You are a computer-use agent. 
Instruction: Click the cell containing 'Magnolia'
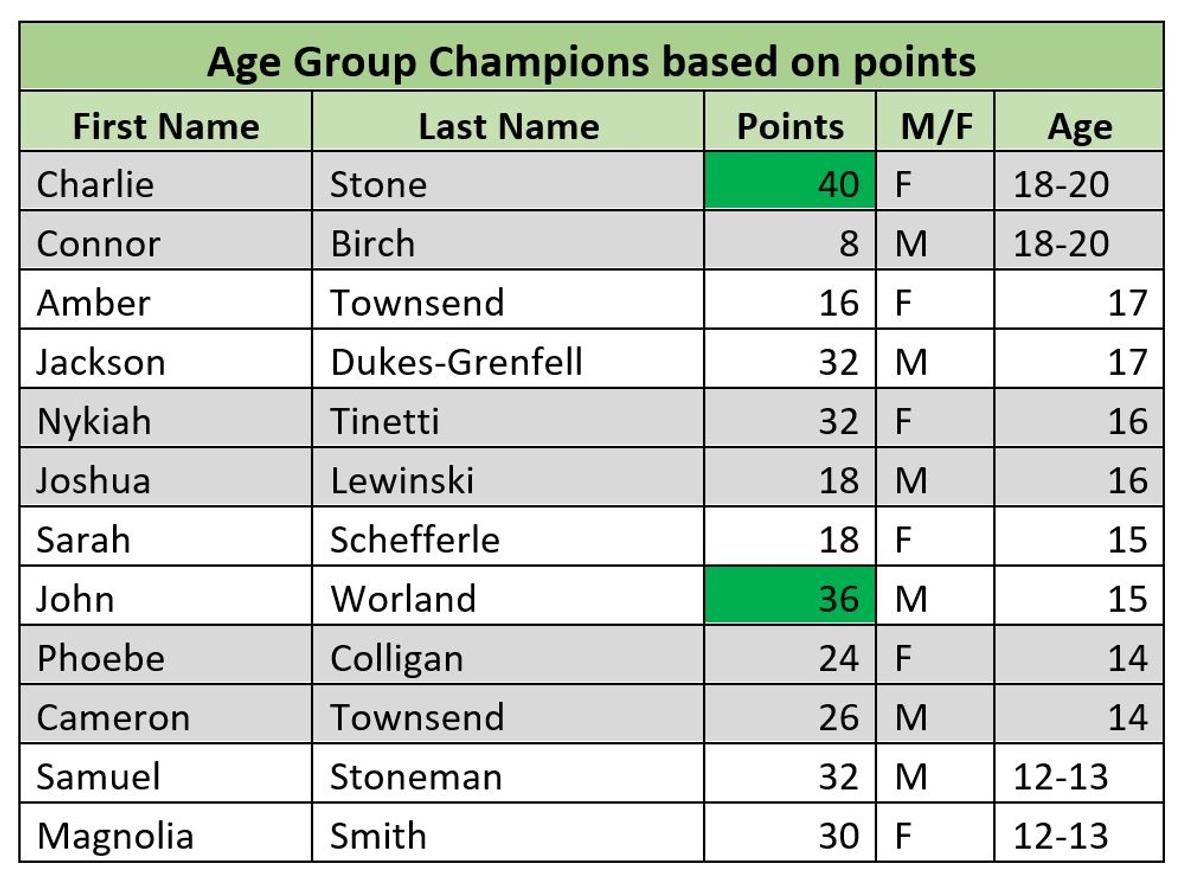[166, 835]
